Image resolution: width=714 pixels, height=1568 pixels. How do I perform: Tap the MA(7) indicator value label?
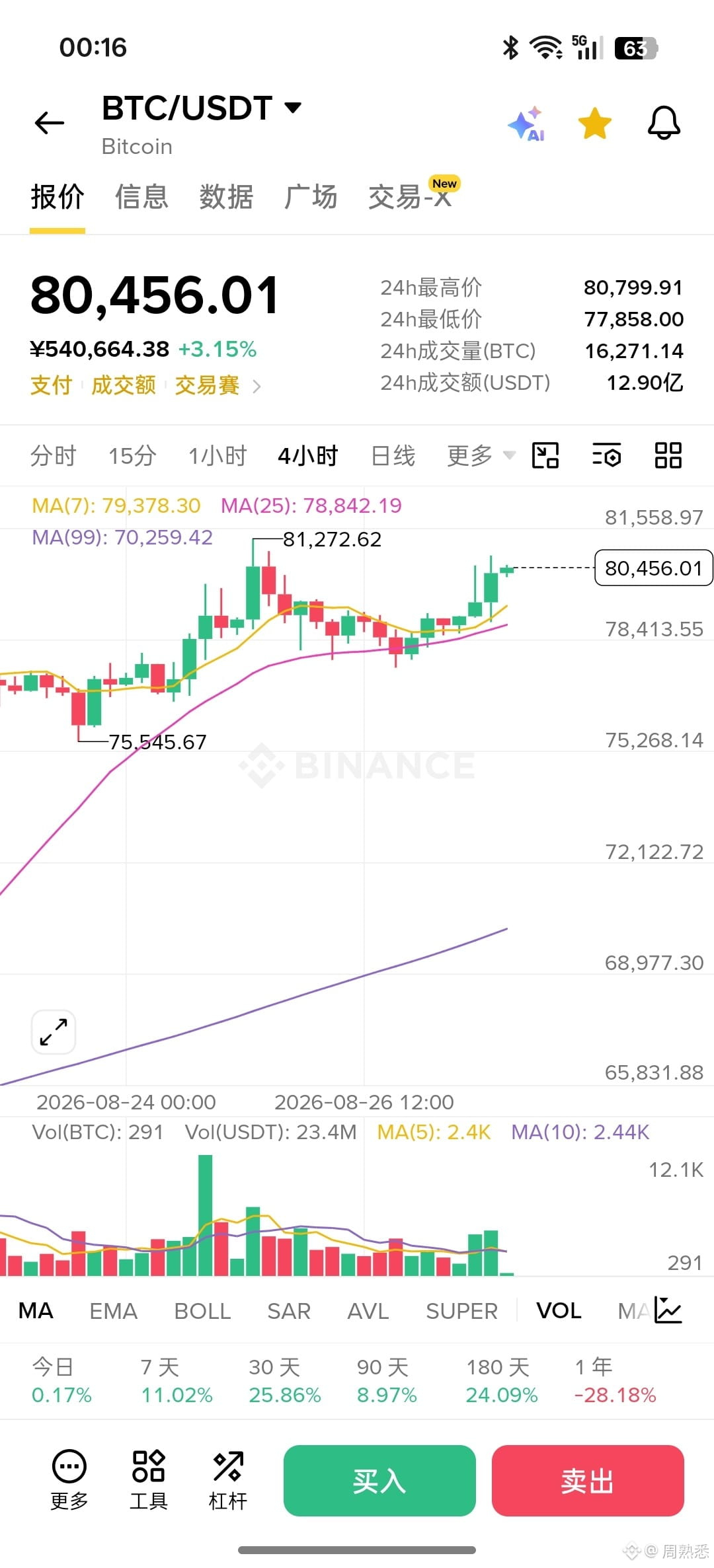click(116, 505)
